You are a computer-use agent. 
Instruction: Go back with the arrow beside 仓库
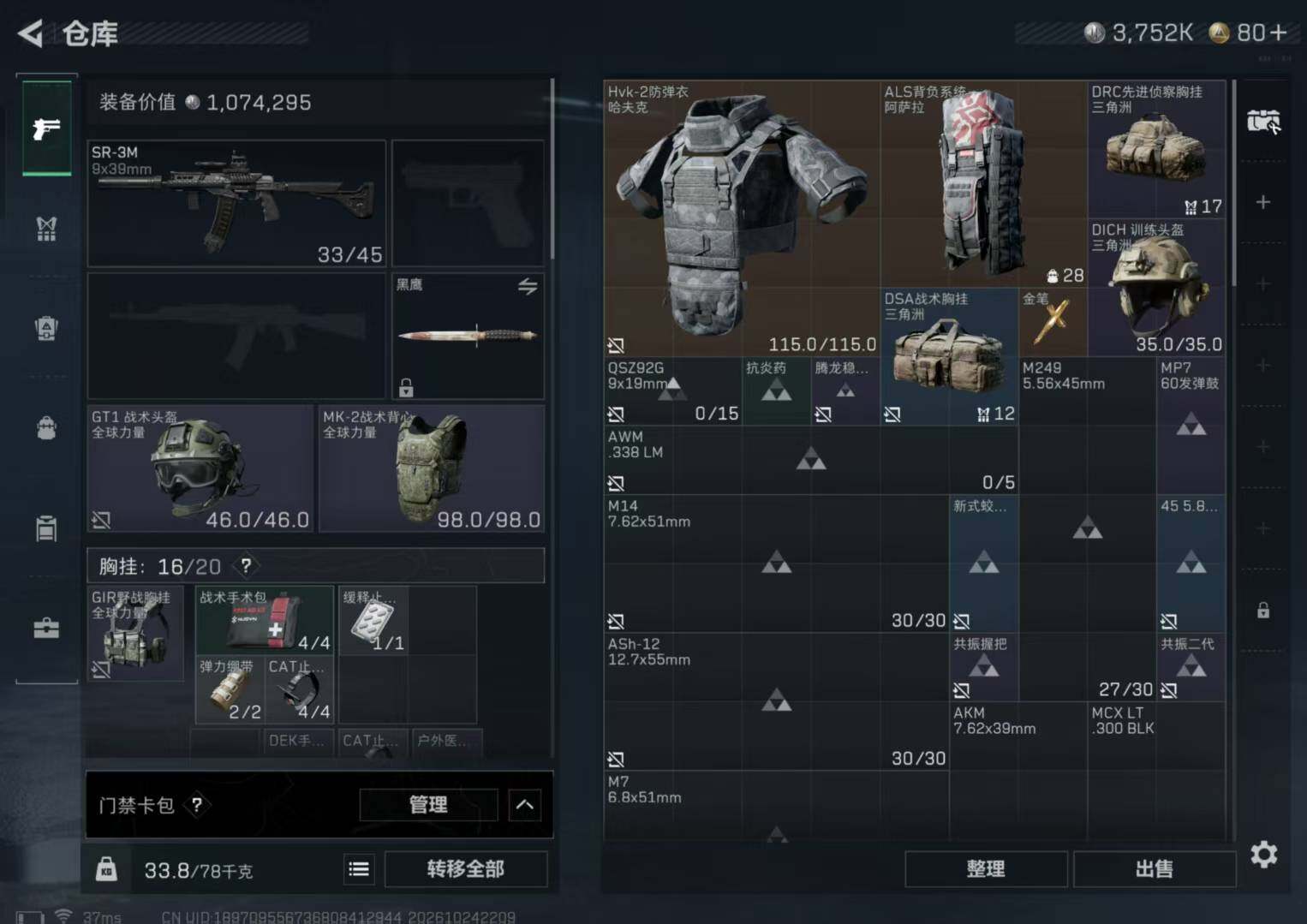[30, 33]
